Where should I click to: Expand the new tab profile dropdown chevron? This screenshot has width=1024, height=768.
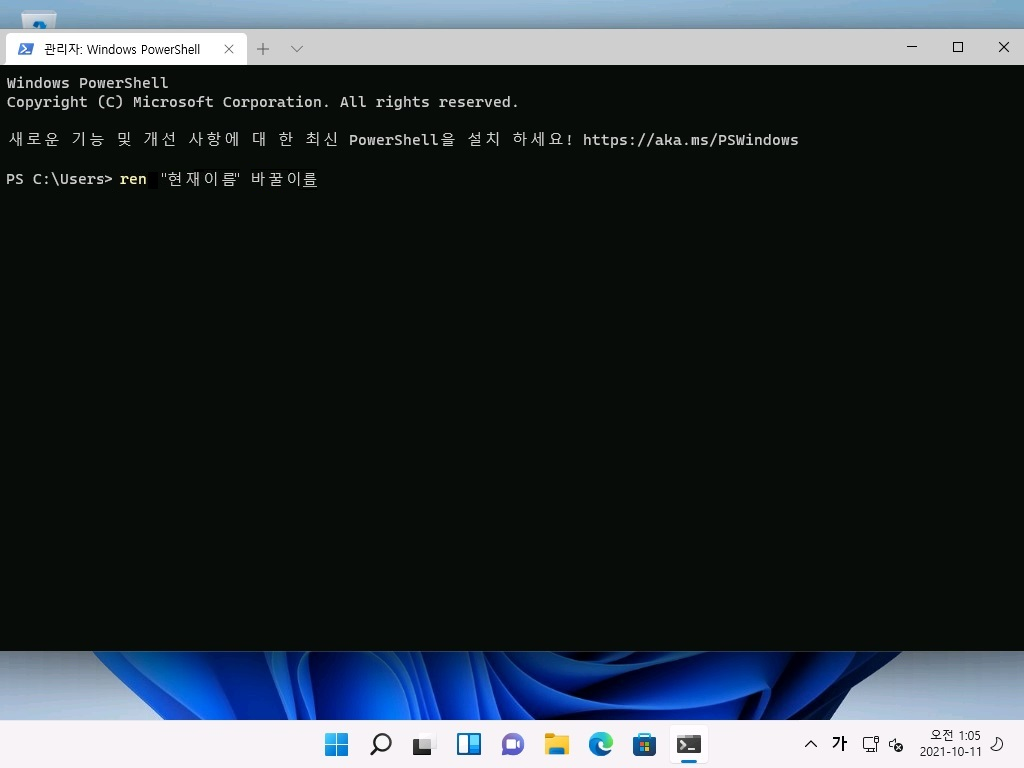[296, 49]
